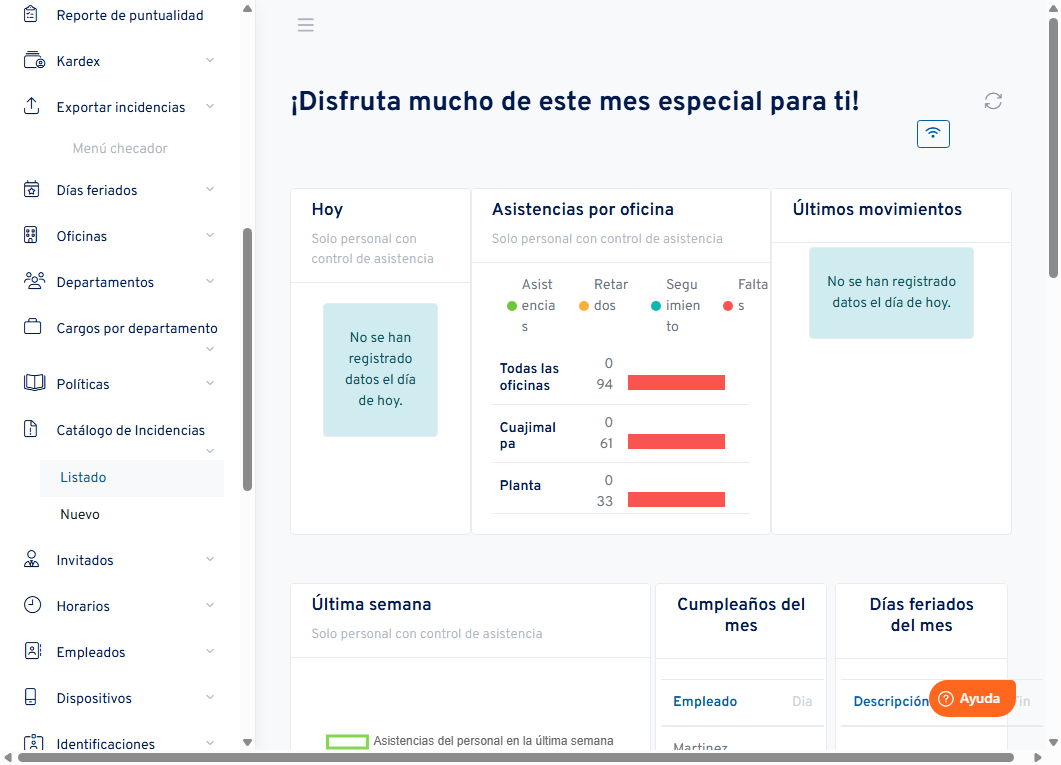Expand the Dispositivos chevron
The image size is (1061, 765).
click(x=210, y=697)
